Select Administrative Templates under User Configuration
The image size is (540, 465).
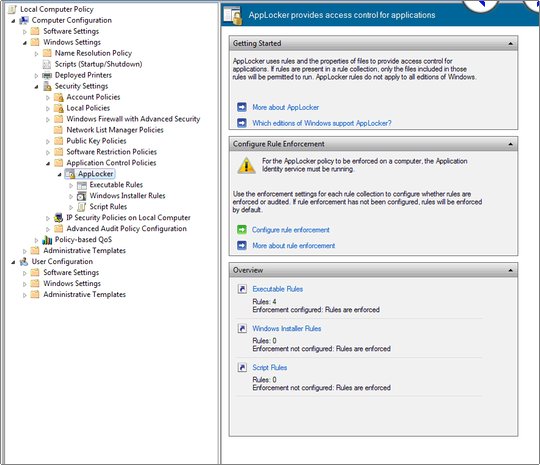pos(84,294)
